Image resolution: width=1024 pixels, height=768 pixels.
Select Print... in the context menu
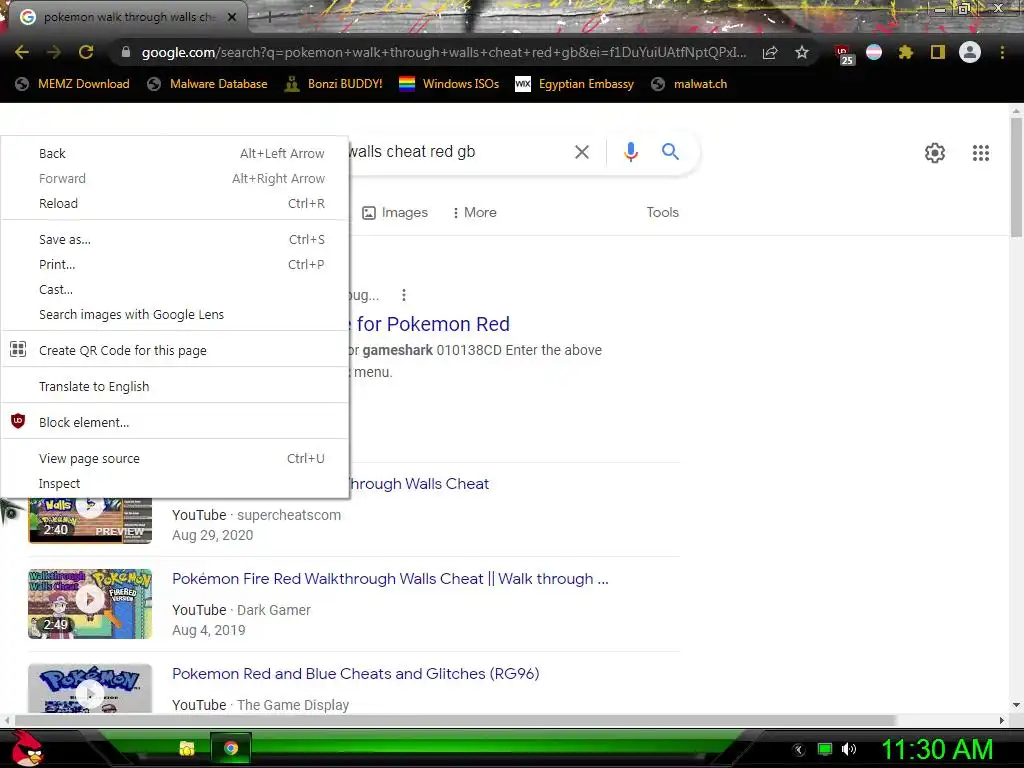coord(175,264)
